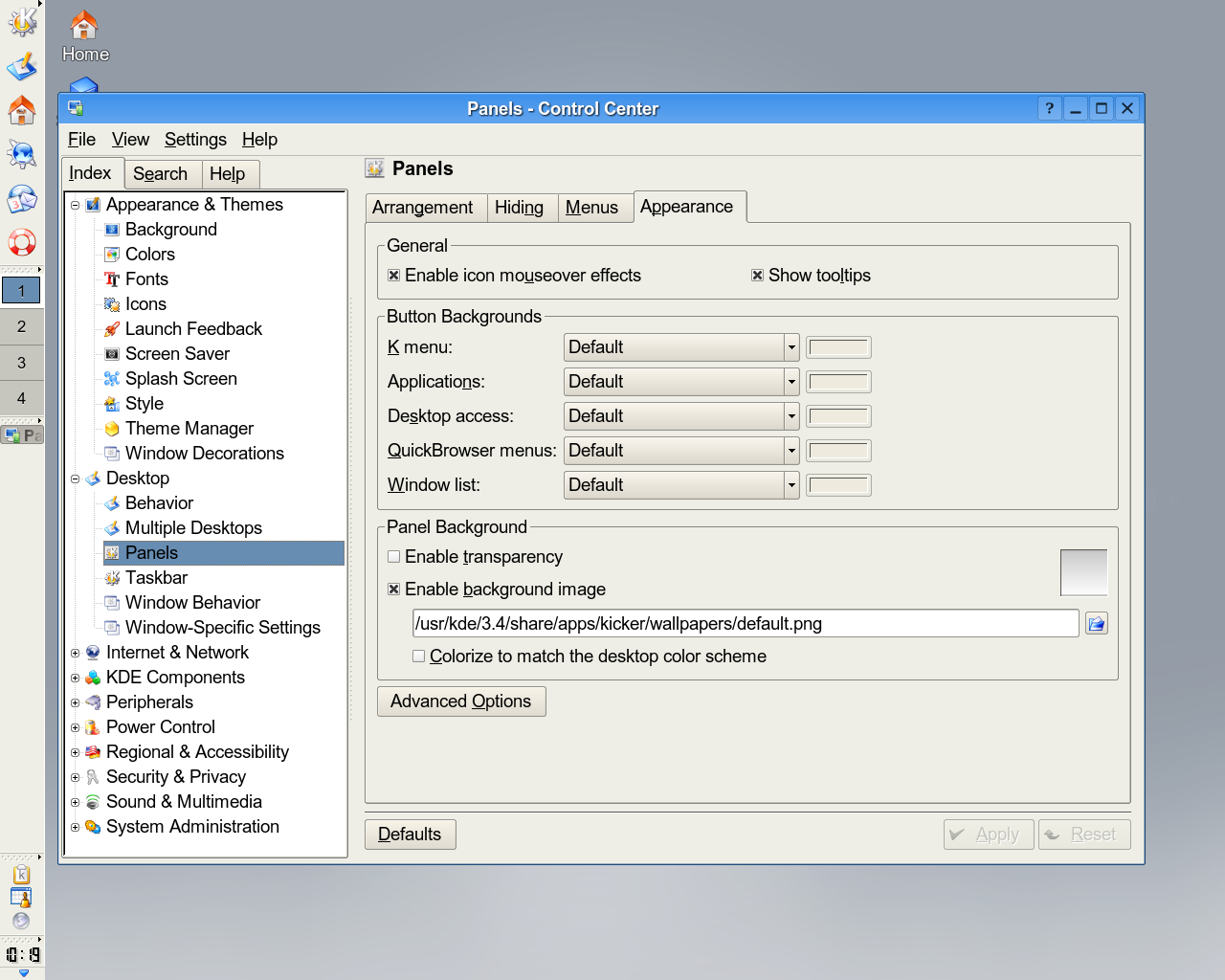Click the Fonts icon in the tree

click(x=112, y=279)
